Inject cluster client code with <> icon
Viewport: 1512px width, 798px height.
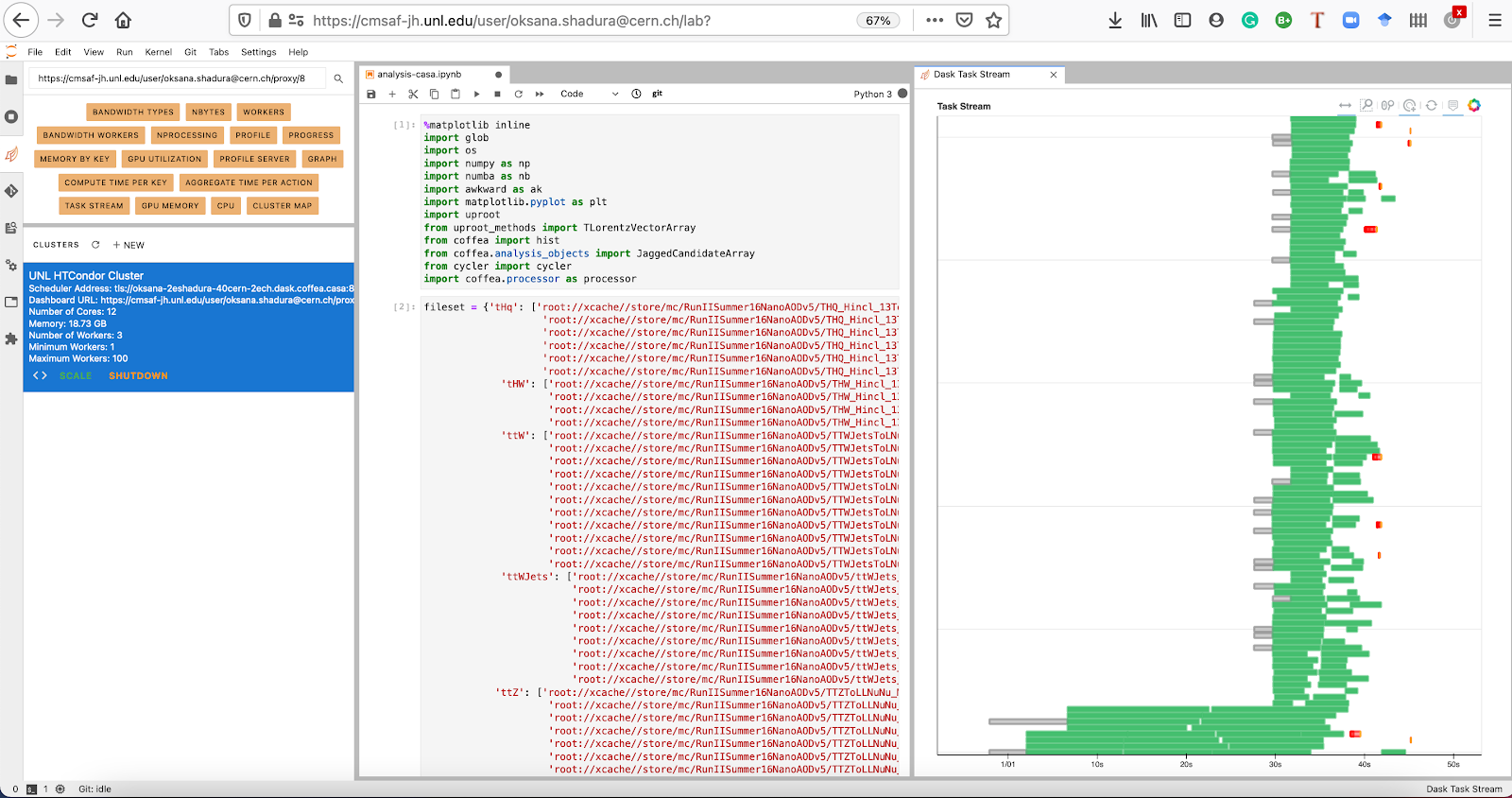40,375
